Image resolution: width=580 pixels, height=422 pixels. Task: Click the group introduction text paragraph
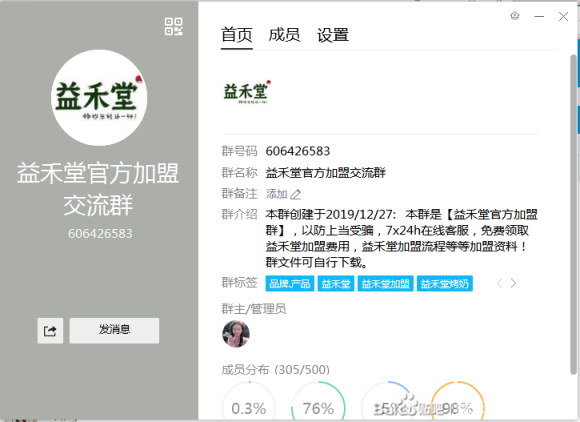click(x=401, y=239)
